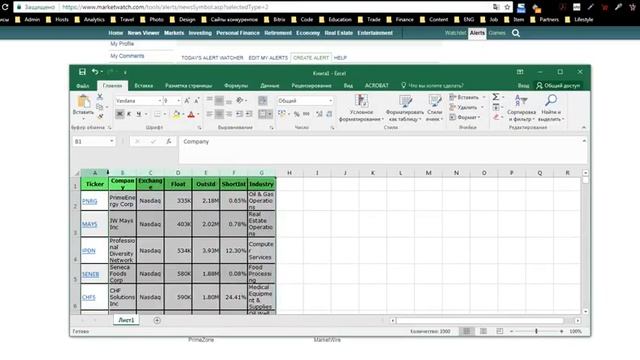Image resolution: width=640 pixels, height=360 pixels.
Task: Undo the last action in Excel
Action: (95, 72)
